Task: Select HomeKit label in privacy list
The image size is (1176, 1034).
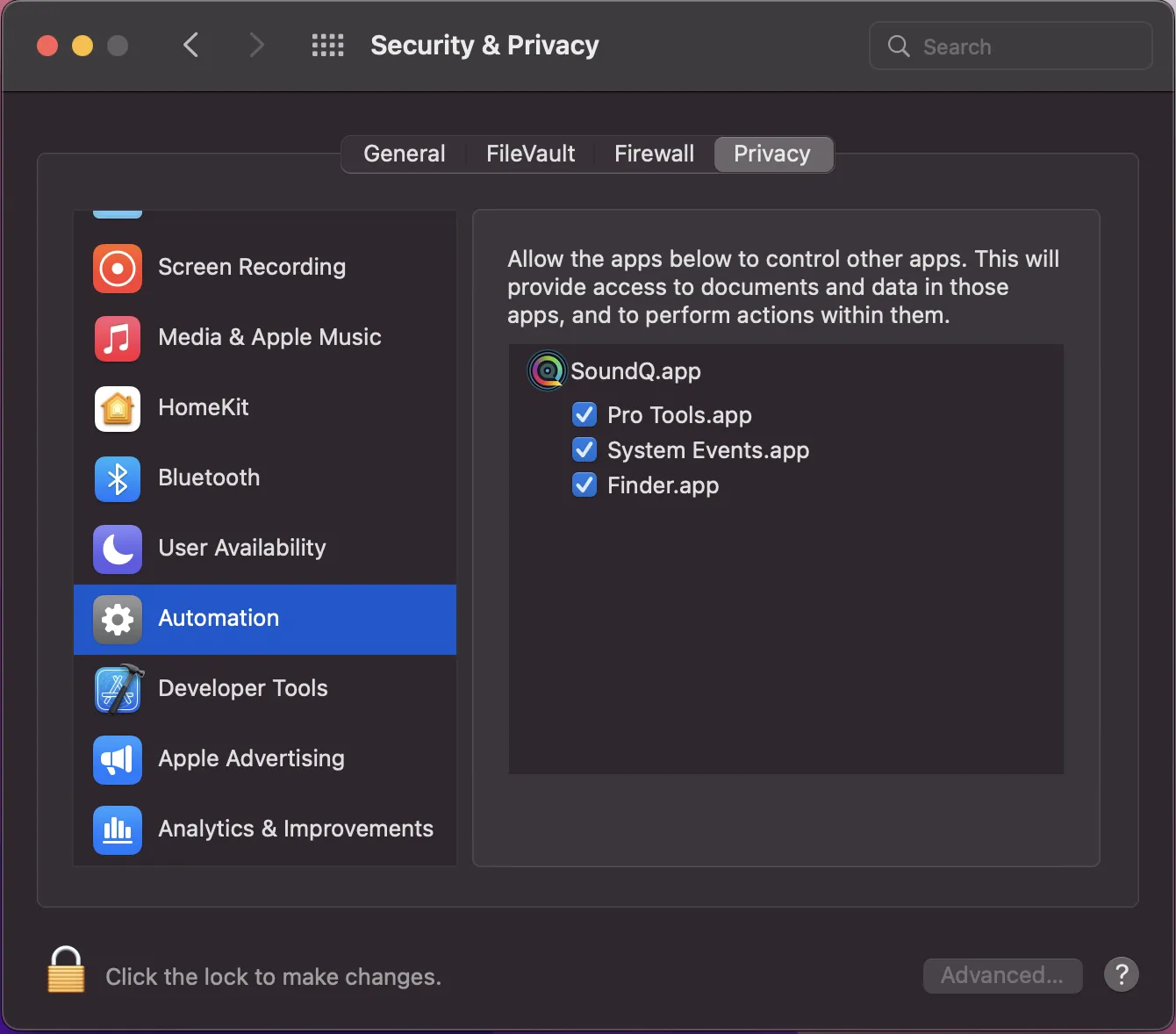Action: [204, 407]
